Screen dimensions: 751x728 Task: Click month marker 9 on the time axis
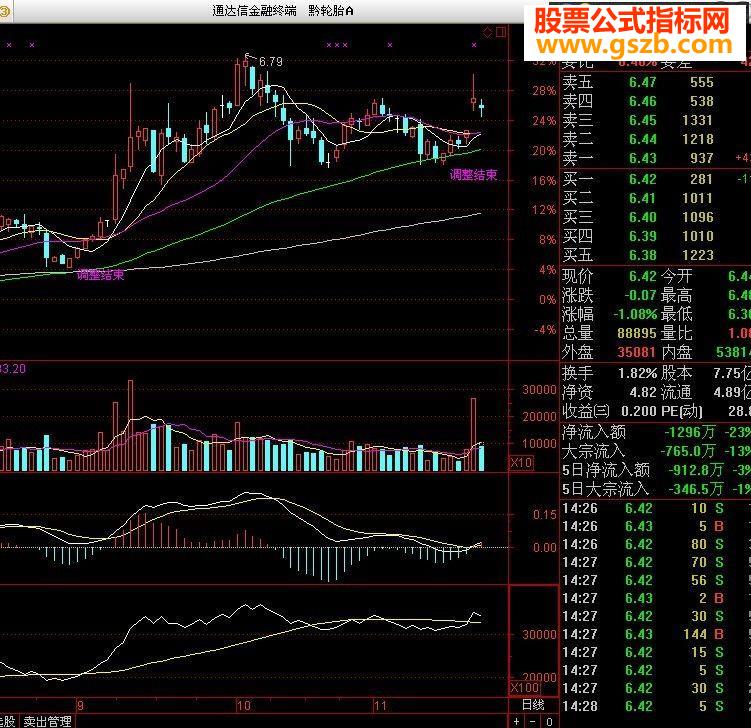pyautogui.click(x=80, y=705)
